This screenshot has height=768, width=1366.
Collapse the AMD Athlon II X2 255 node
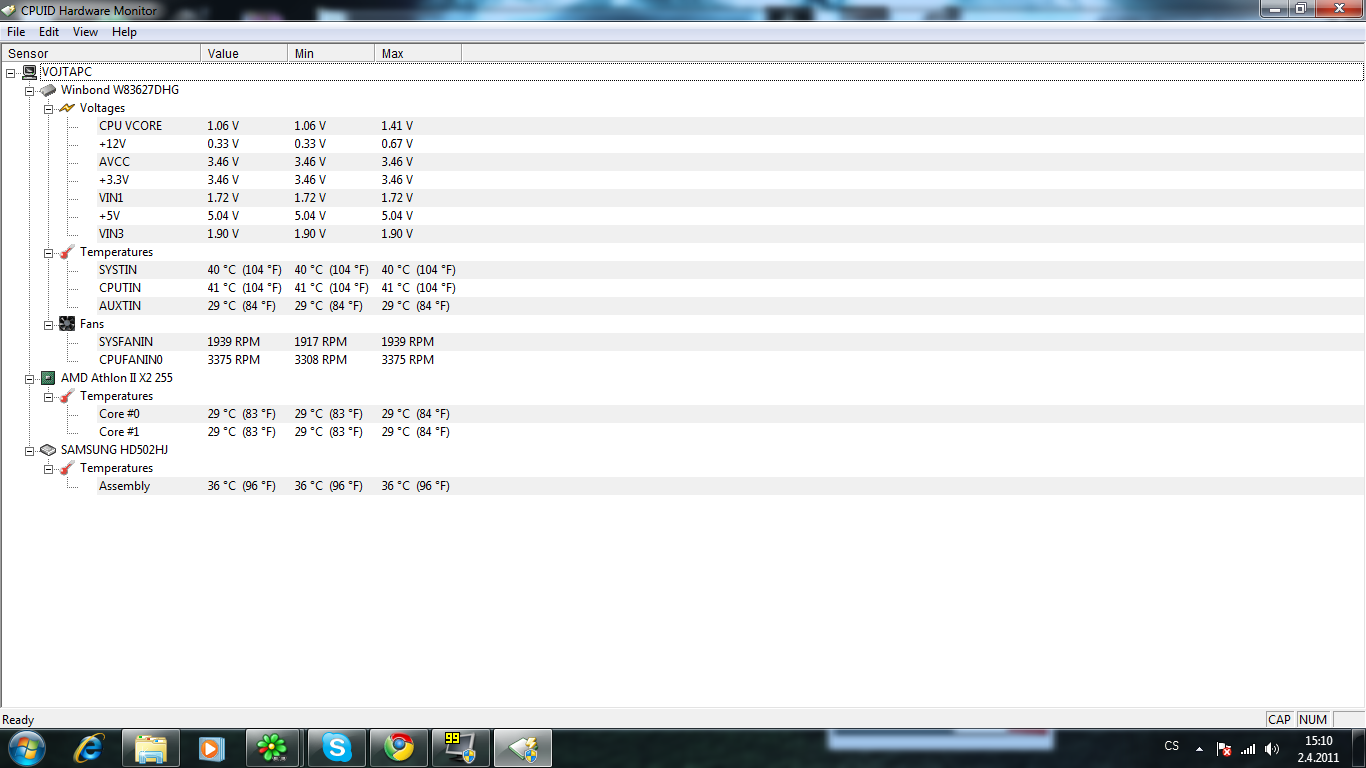click(30, 378)
